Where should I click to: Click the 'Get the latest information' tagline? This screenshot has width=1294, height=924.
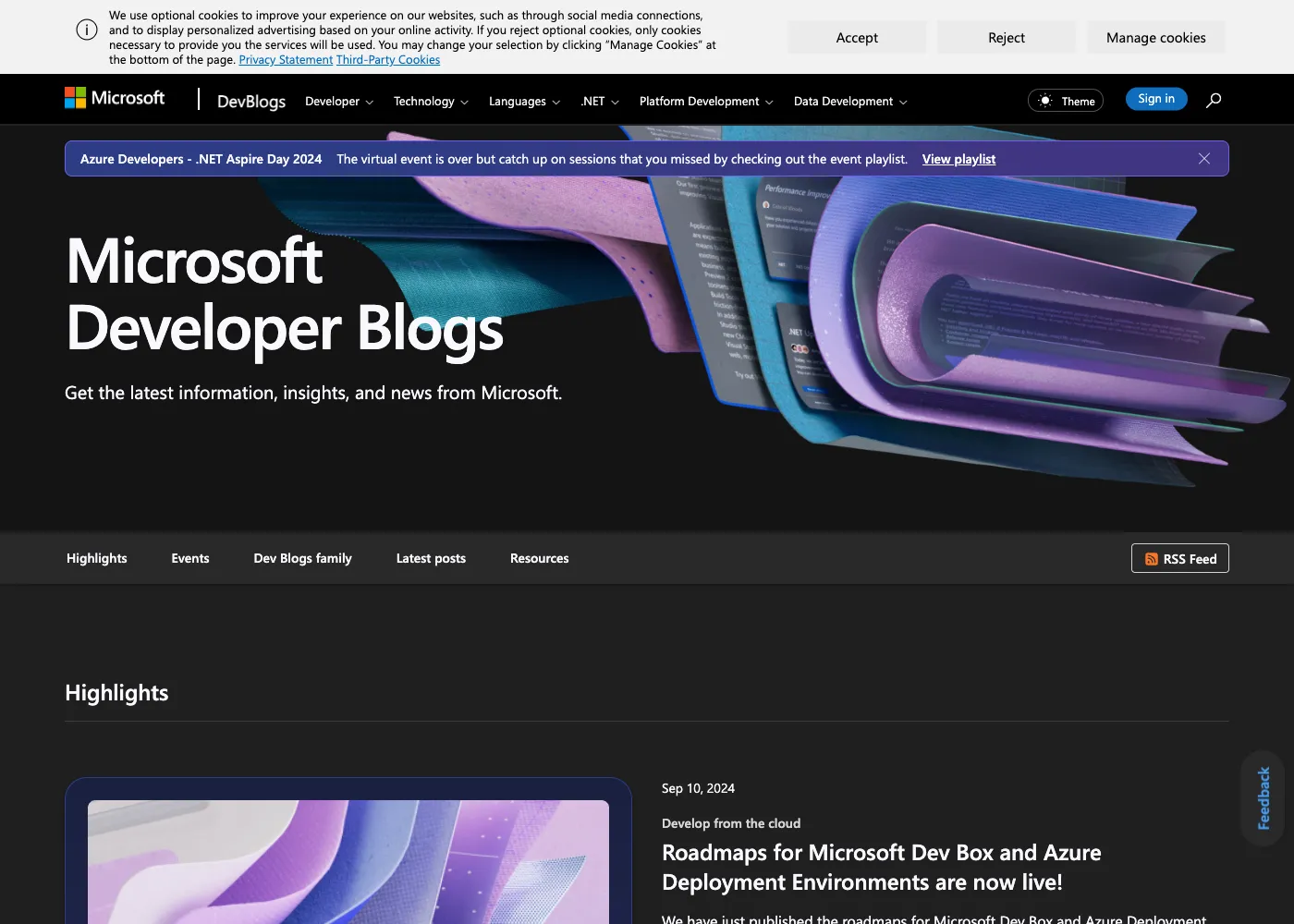point(313,393)
